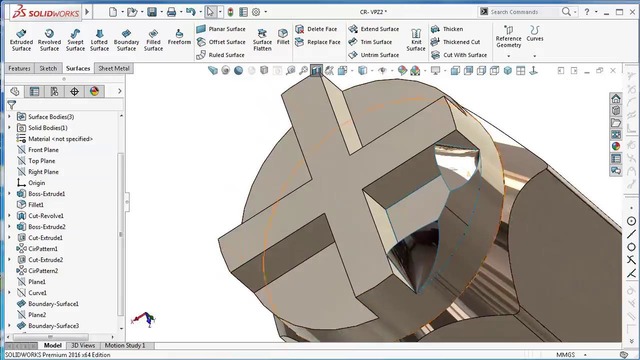
Task: Open the DisplayManager color ball tab
Action: 94,91
